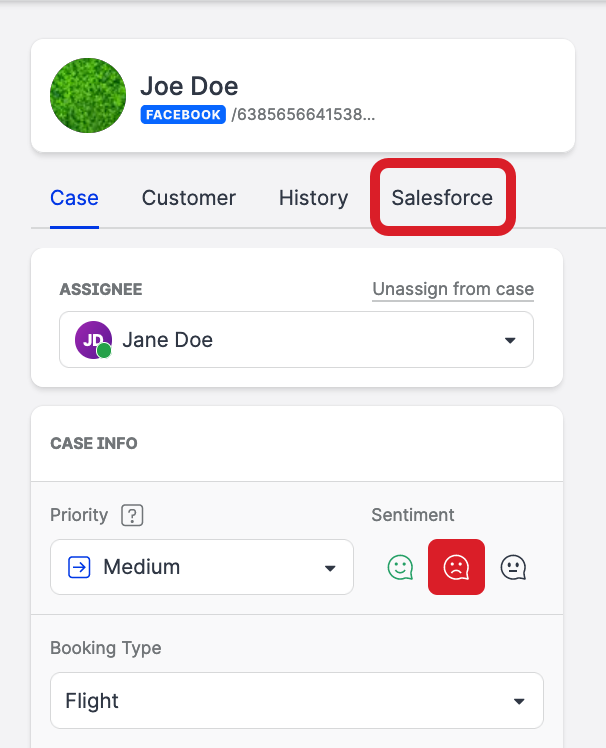Click Joe Doe's green profile avatar

[x=88, y=96]
